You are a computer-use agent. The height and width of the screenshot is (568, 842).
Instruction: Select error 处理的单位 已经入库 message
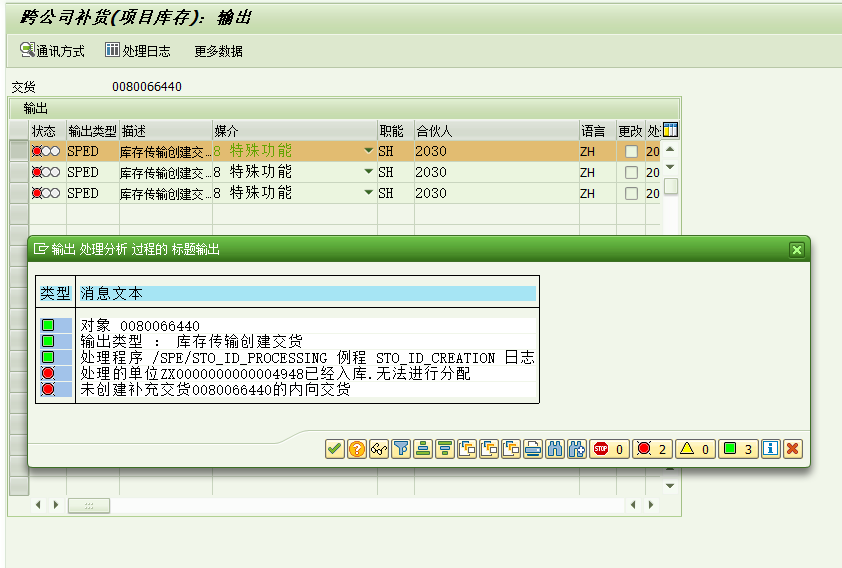(x=308, y=373)
